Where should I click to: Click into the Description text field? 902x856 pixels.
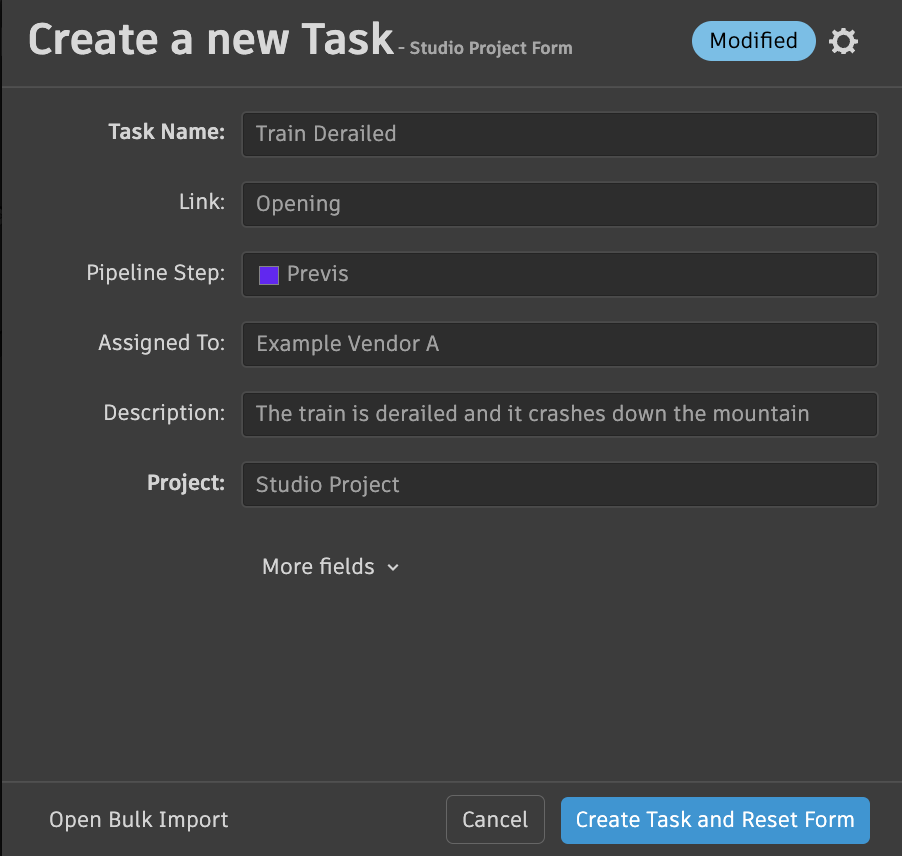[x=560, y=414]
